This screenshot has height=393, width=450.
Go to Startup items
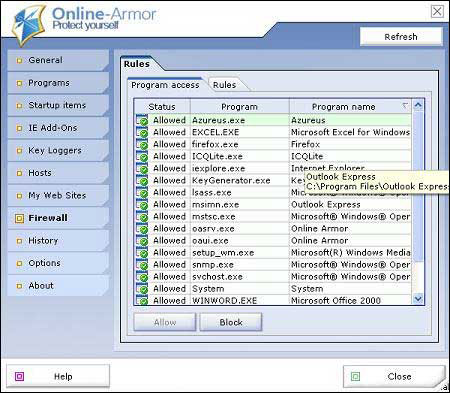[58, 105]
